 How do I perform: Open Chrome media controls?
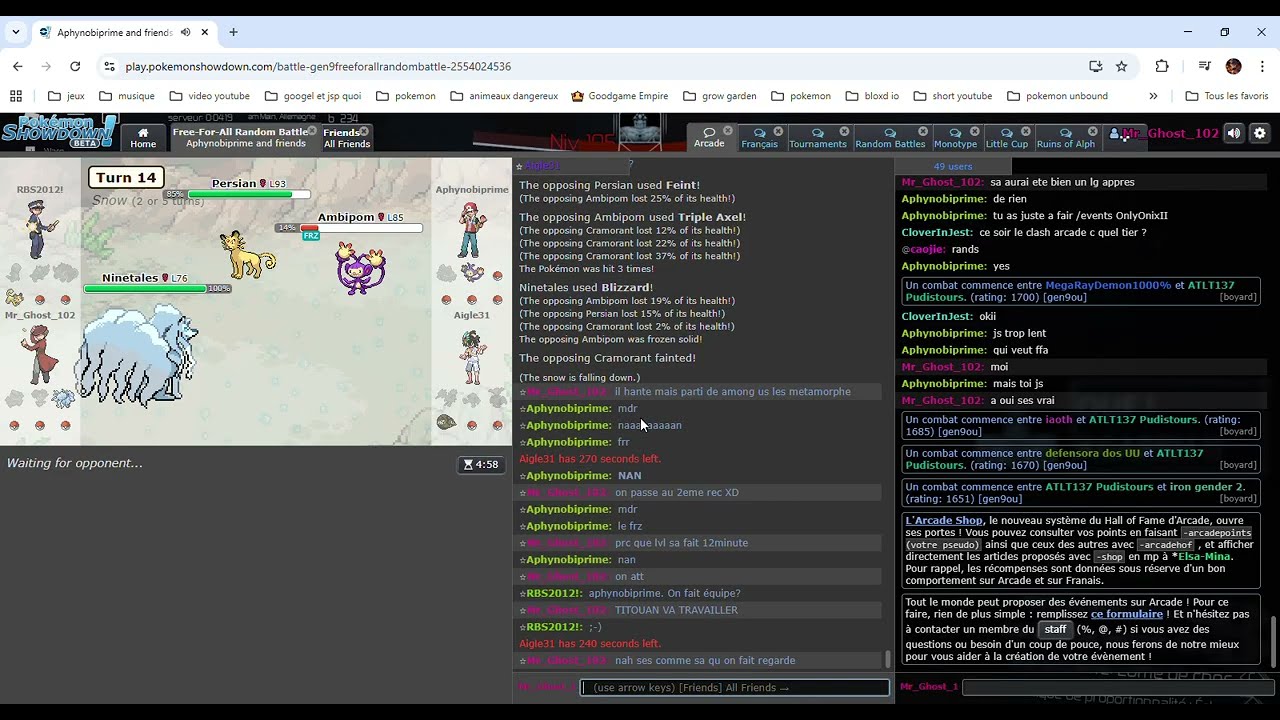click(x=1204, y=66)
